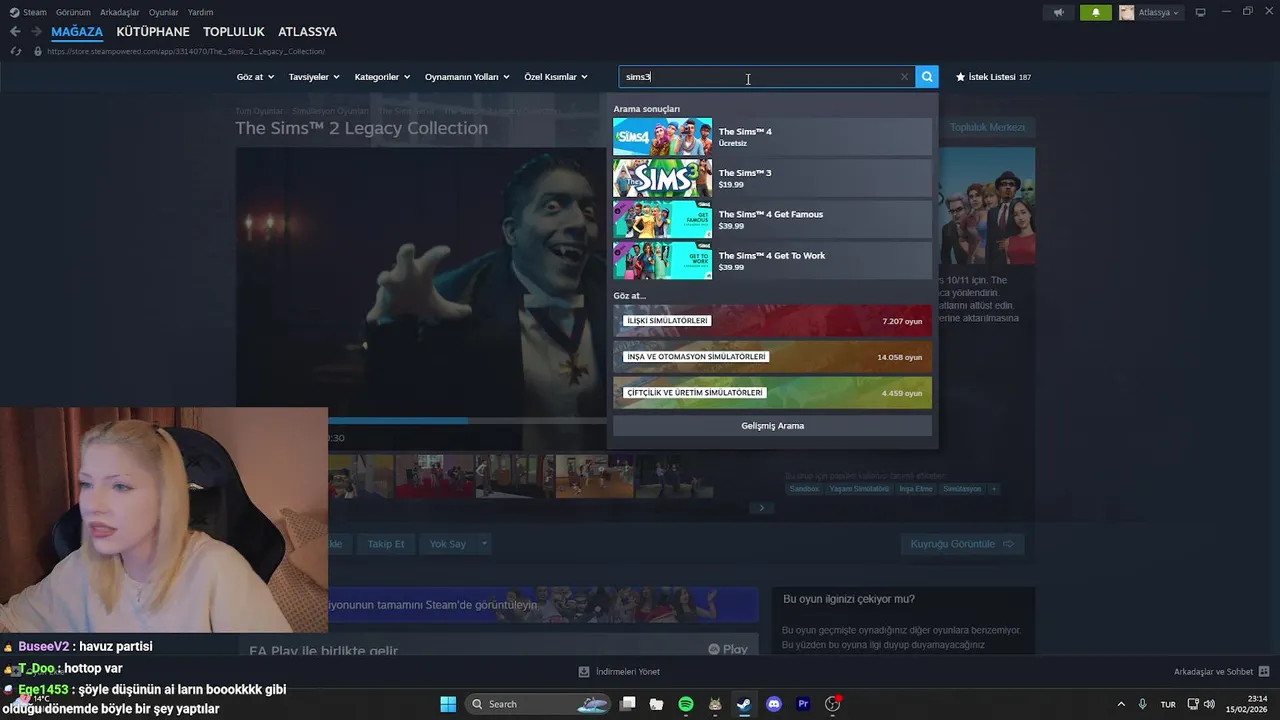
Task: Switch to the TOPLULUK tab
Action: point(234,32)
